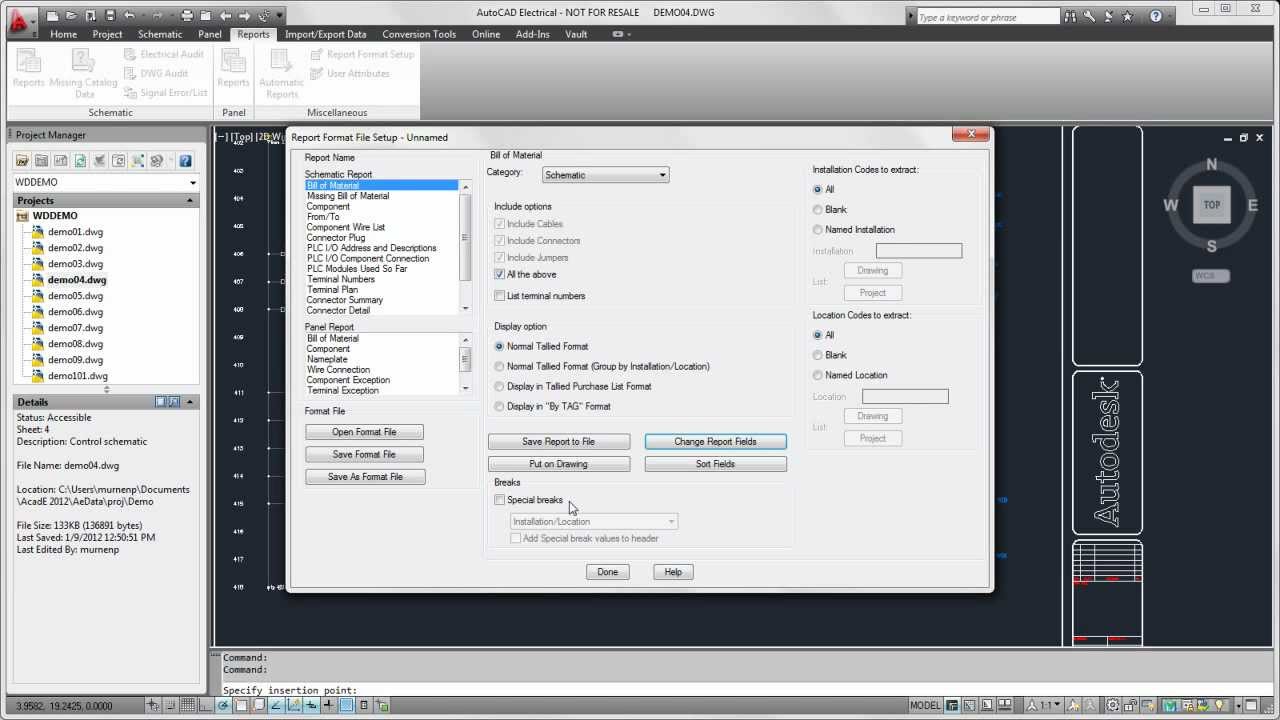
Task: Click the Schematic Report list scroll down arrow
Action: coord(466,308)
